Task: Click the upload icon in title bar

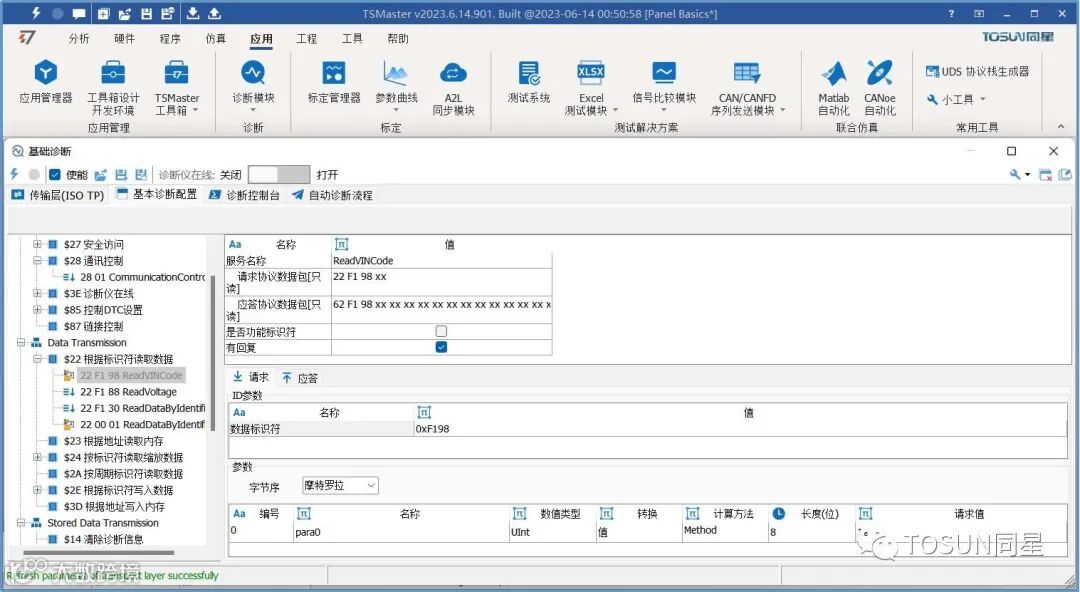Action: pyautogui.click(x=214, y=13)
